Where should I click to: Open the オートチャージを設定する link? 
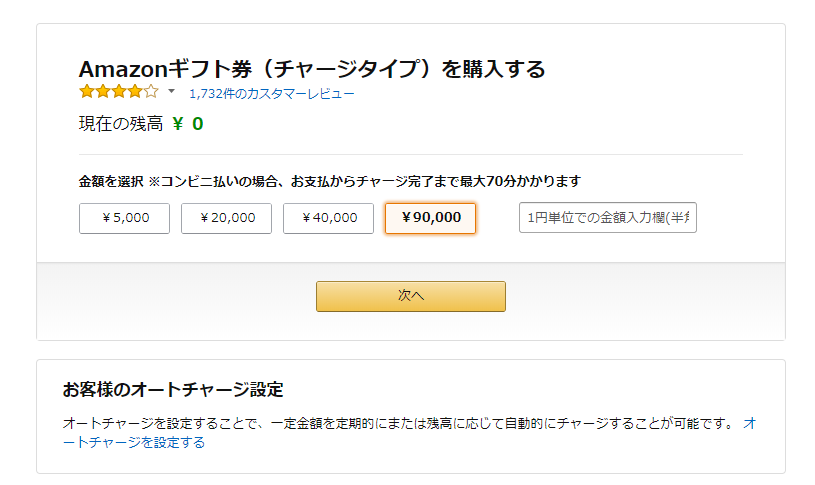pos(134,442)
